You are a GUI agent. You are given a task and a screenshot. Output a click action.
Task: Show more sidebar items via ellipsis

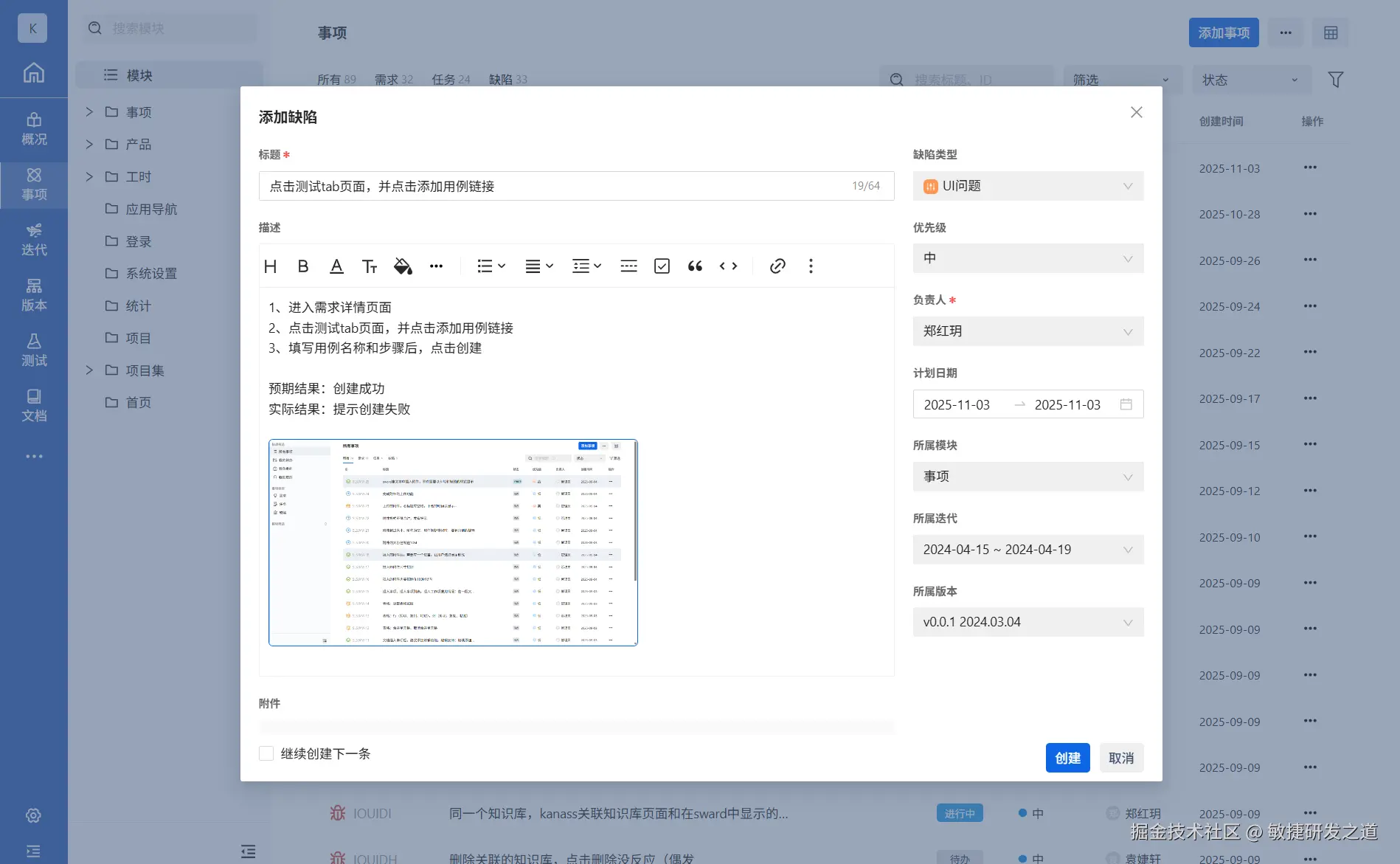(x=34, y=456)
